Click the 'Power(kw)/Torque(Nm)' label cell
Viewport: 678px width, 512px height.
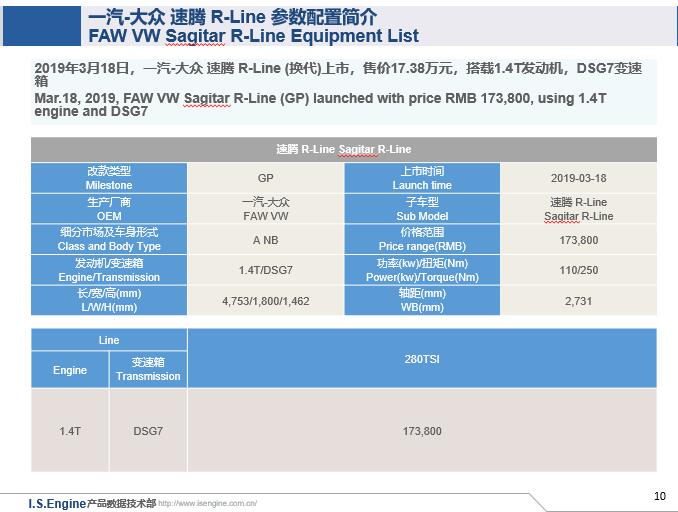(422, 270)
